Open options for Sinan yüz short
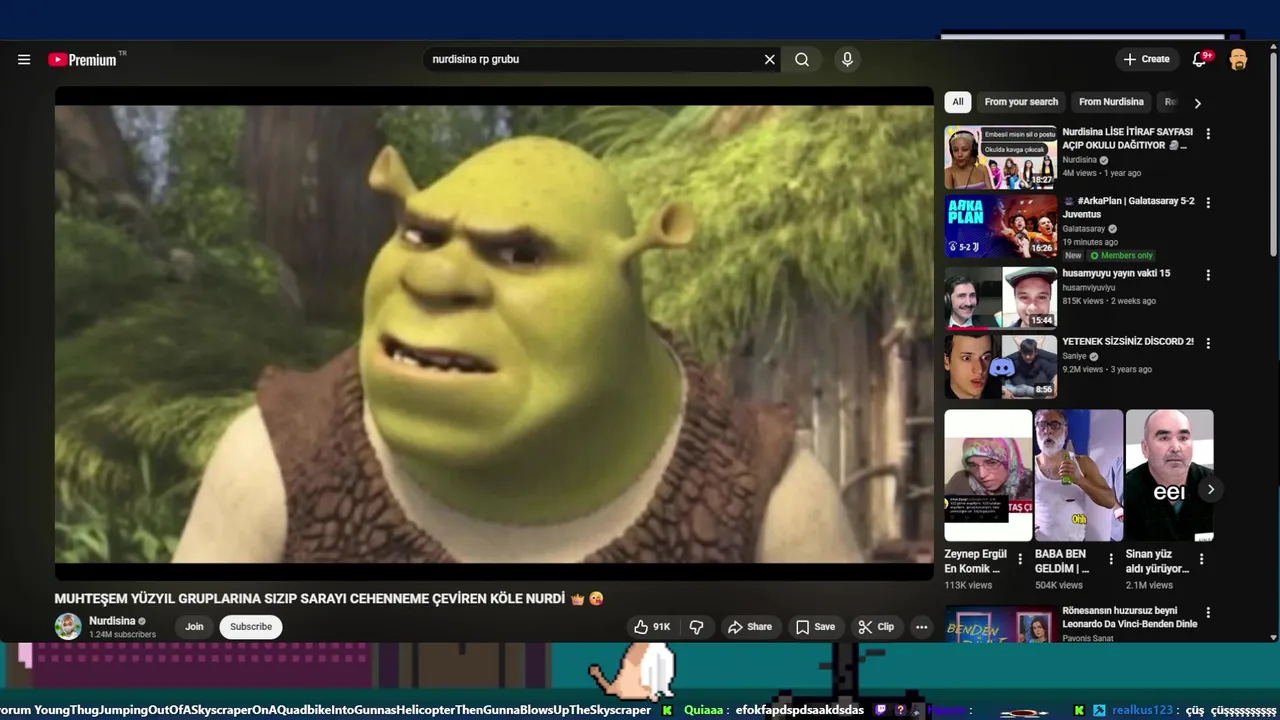This screenshot has height=720, width=1280. click(x=1202, y=559)
